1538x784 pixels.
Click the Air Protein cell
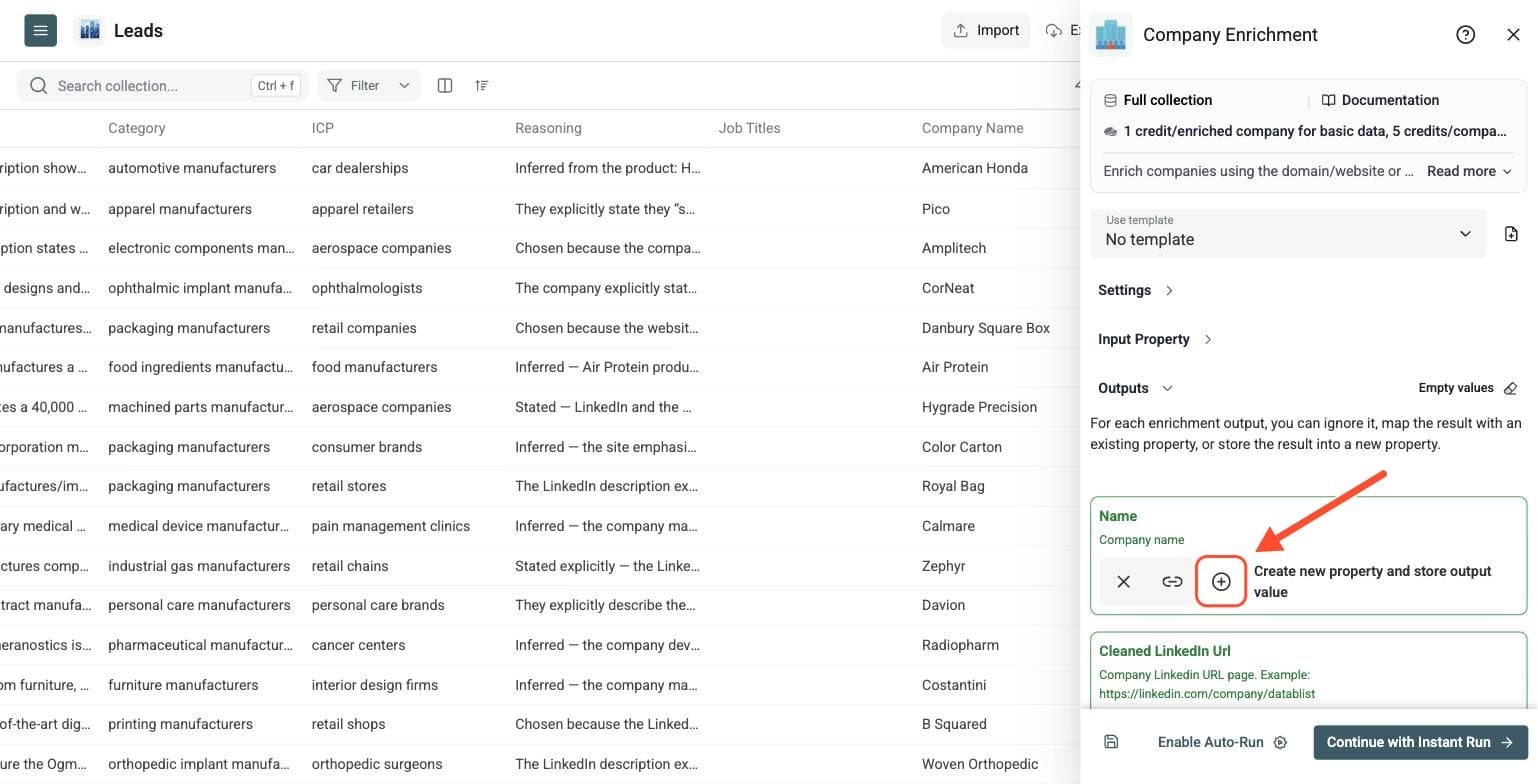(955, 367)
